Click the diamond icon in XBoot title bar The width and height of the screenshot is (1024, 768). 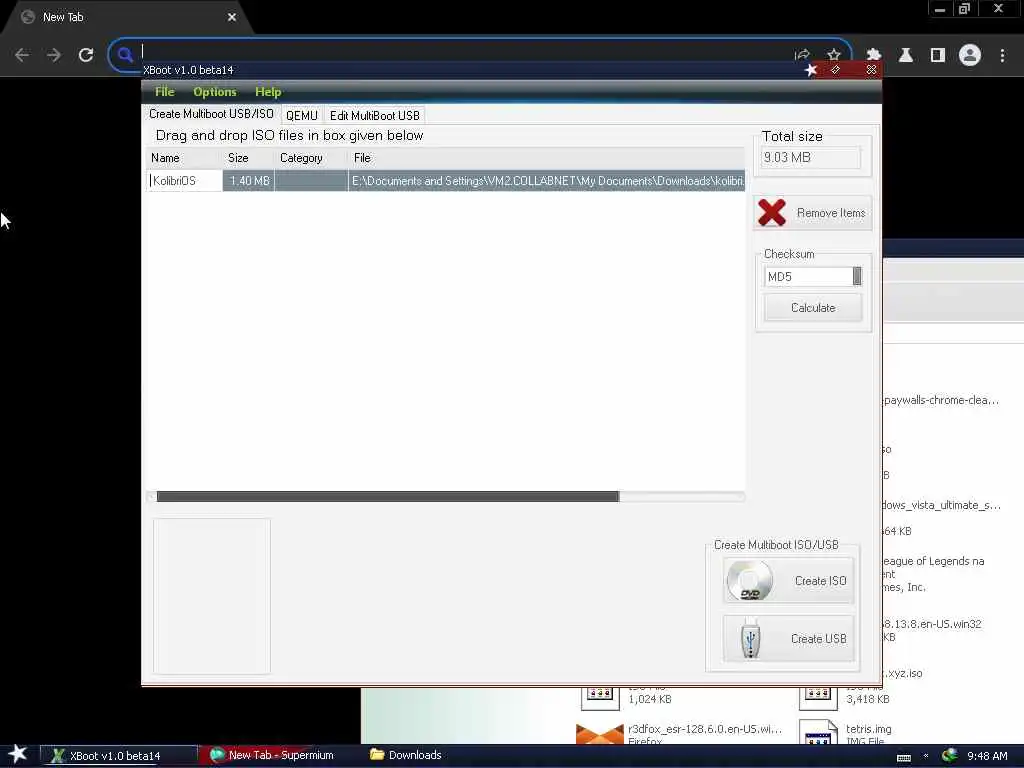(835, 70)
